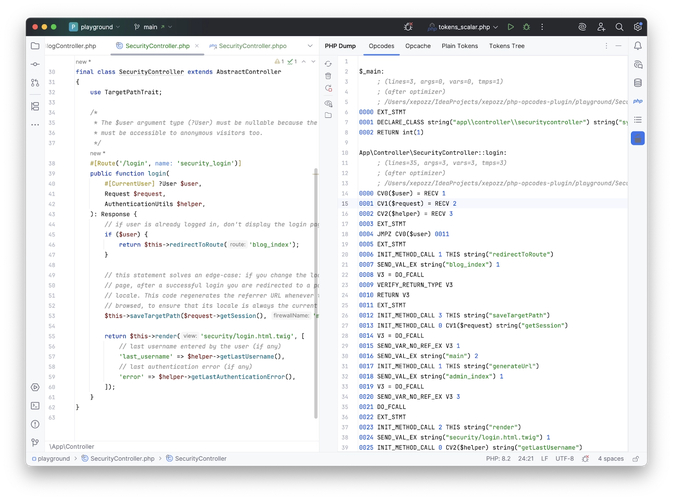673x500 pixels.
Task: Click 'security_login' string on line 38
Action: click(206, 163)
